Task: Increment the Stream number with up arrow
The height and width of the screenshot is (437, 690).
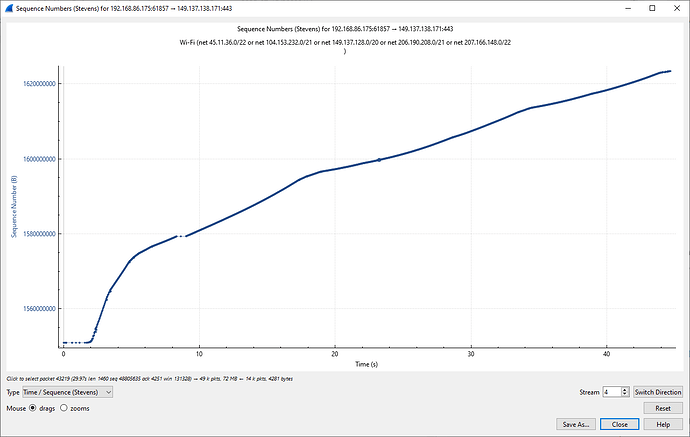Action: 625,389
